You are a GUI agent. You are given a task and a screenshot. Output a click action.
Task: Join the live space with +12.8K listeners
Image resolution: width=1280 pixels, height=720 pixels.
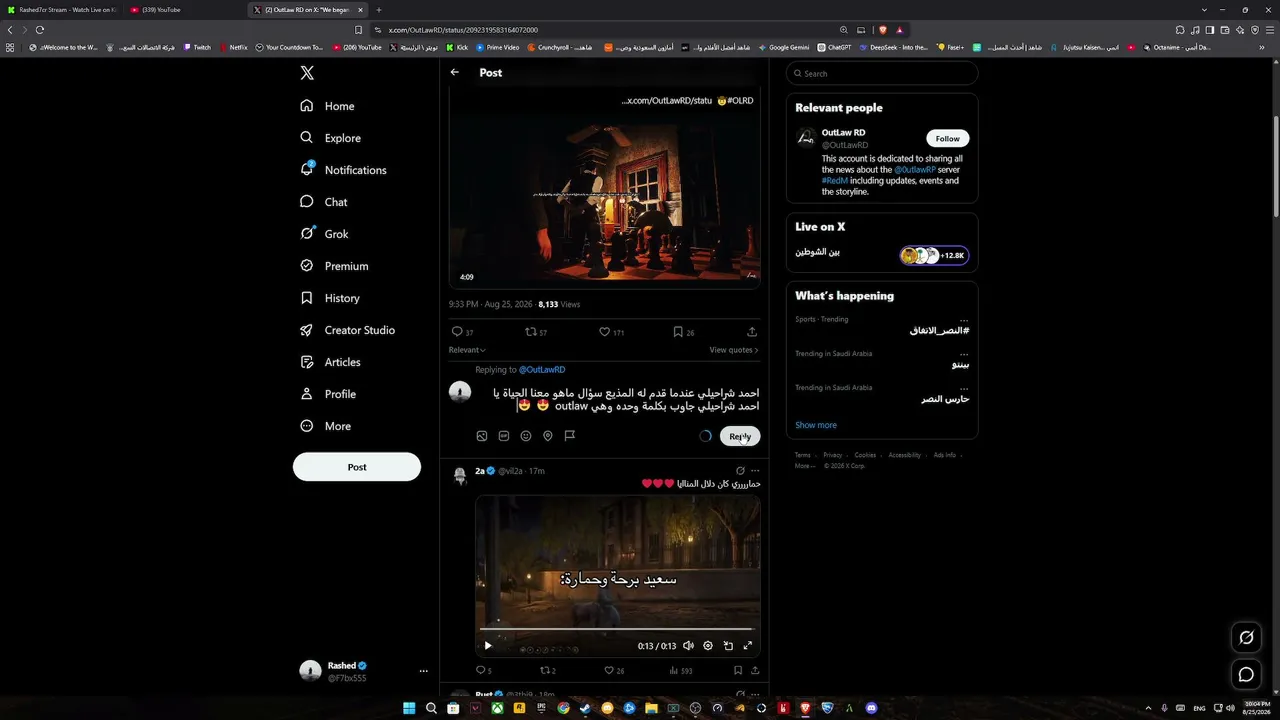pos(934,256)
